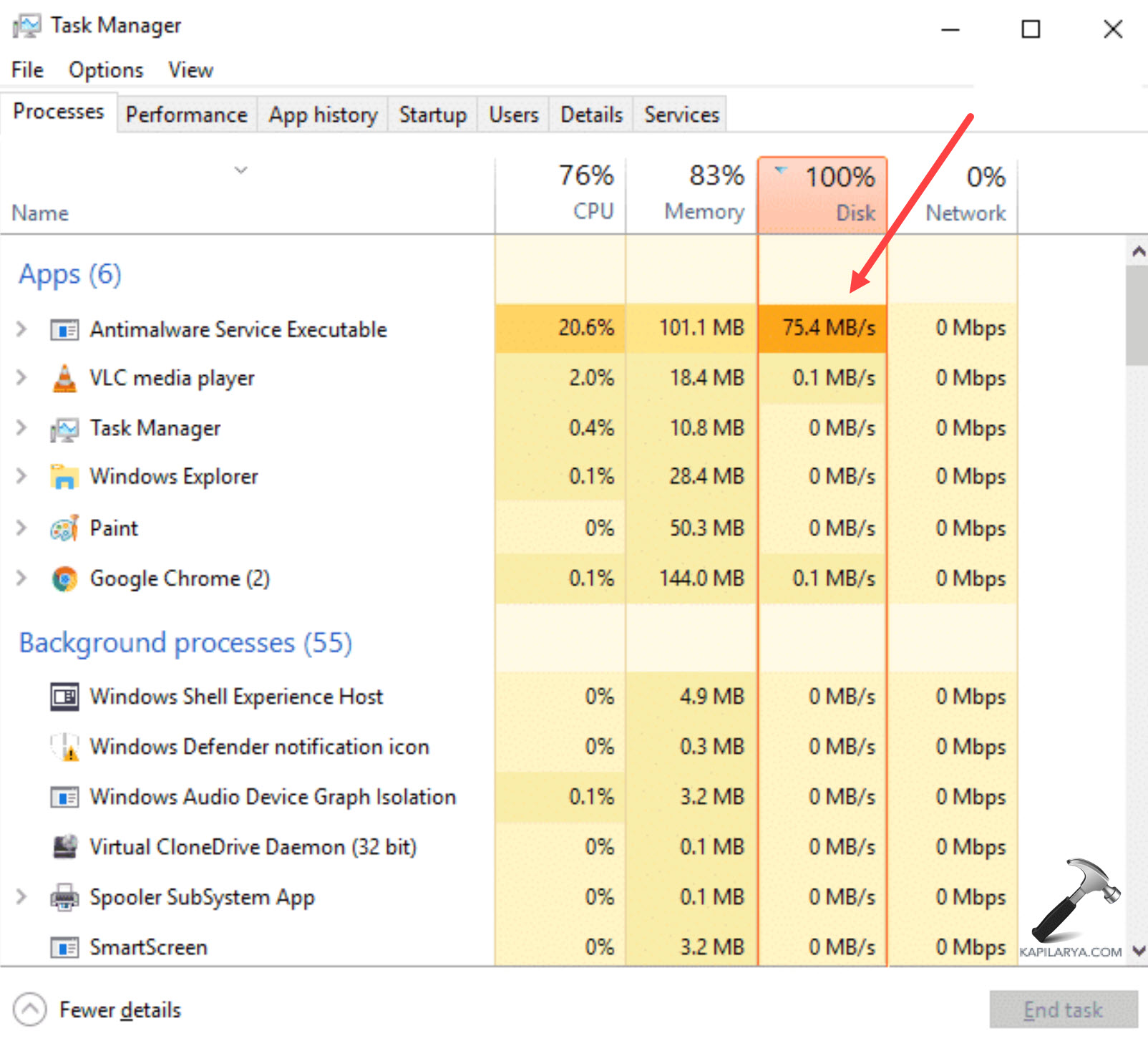Screen dimensions: 1148x1046
Task: Click the 75.4 MB/s disk value
Action: pos(829,328)
